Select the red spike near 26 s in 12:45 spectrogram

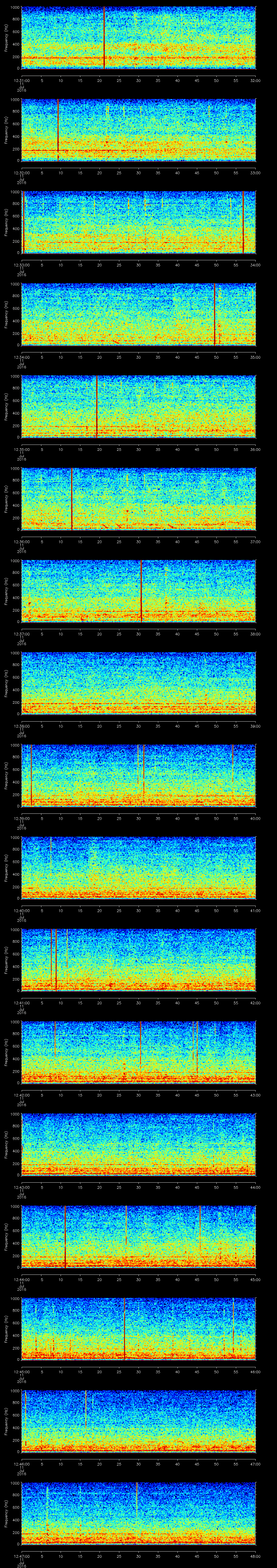point(124,1329)
